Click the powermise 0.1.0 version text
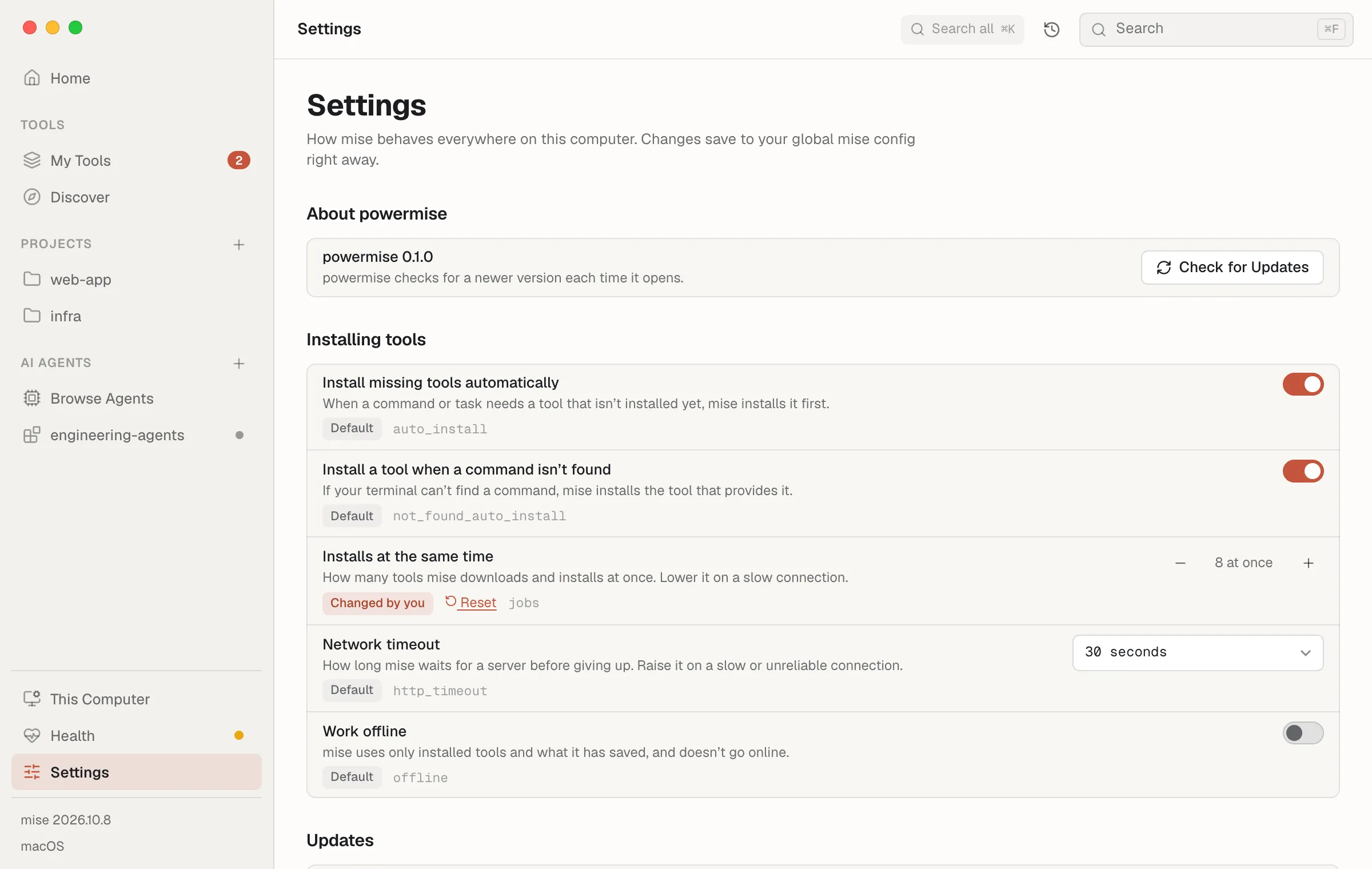Screen dimensions: 1372x869 click(x=377, y=257)
